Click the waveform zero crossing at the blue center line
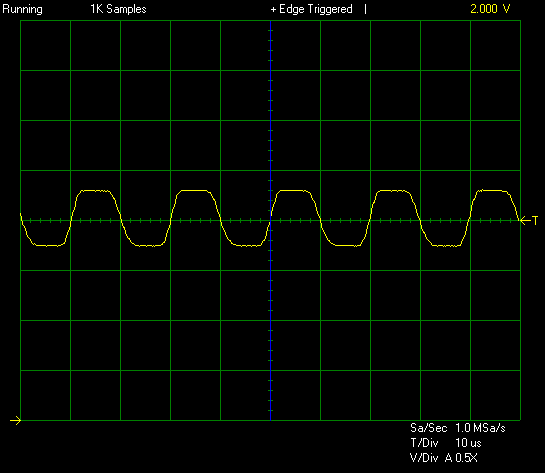This screenshot has height=473, width=545. click(x=270, y=220)
